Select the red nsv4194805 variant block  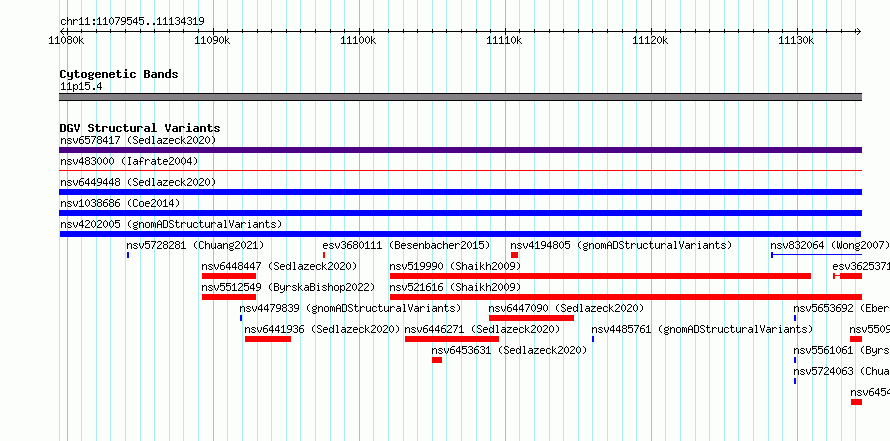[514, 255]
